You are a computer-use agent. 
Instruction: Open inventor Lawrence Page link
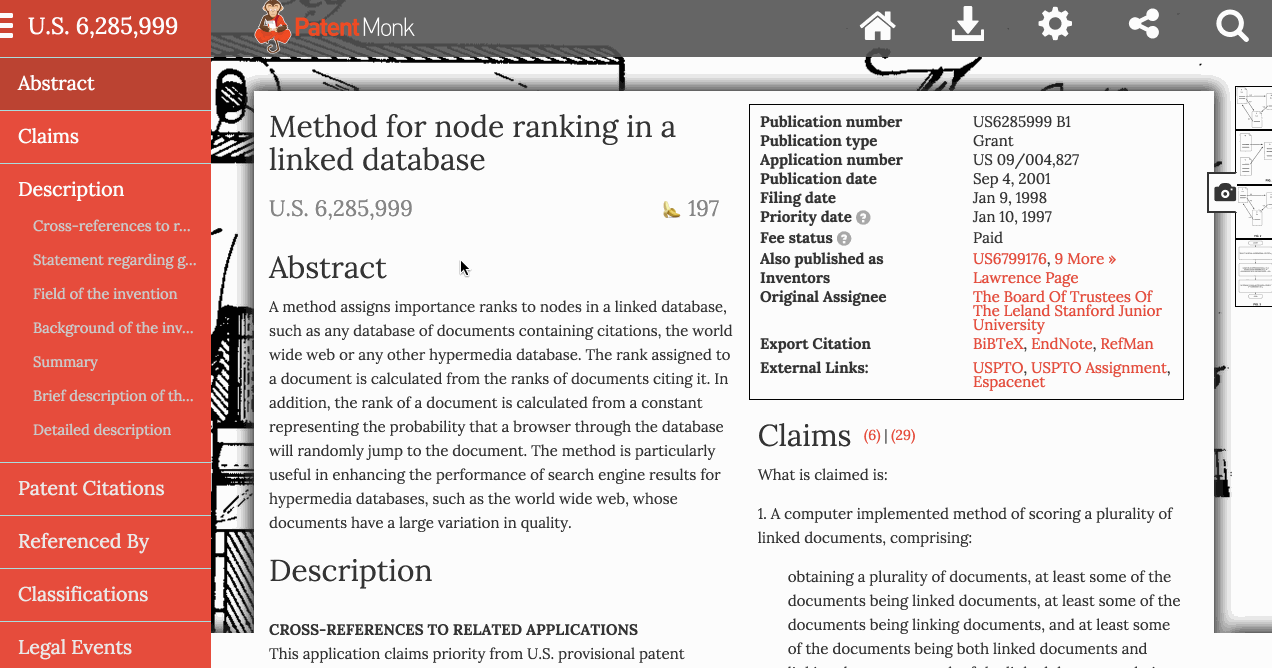click(1025, 278)
